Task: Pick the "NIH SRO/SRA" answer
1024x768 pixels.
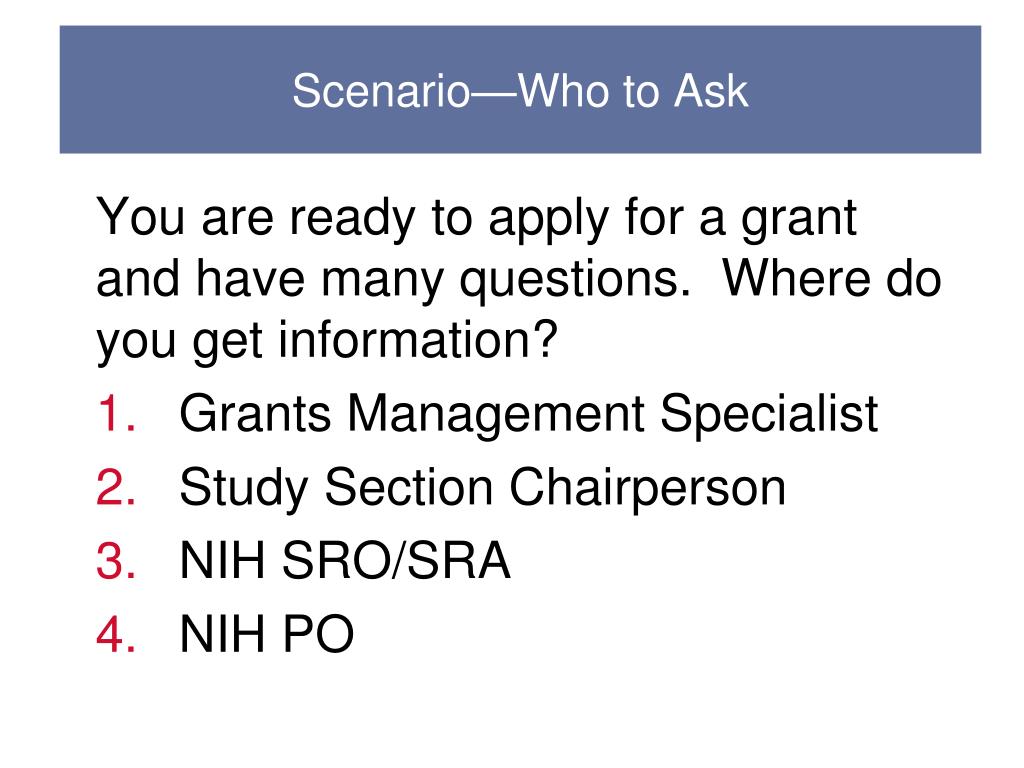Action: pyautogui.click(x=345, y=560)
